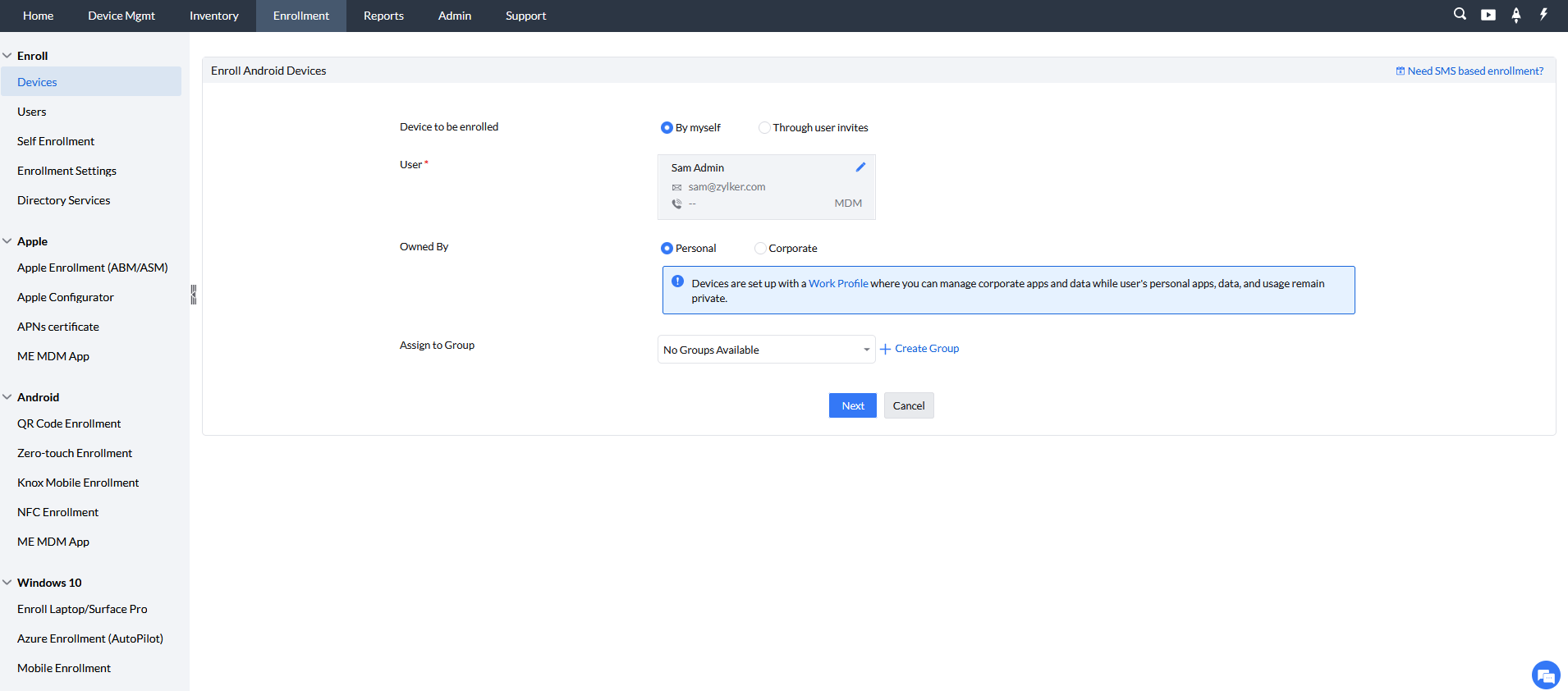Viewport: 1568px width, 691px height.
Task: Click the sidebar collapse handle
Action: (194, 295)
